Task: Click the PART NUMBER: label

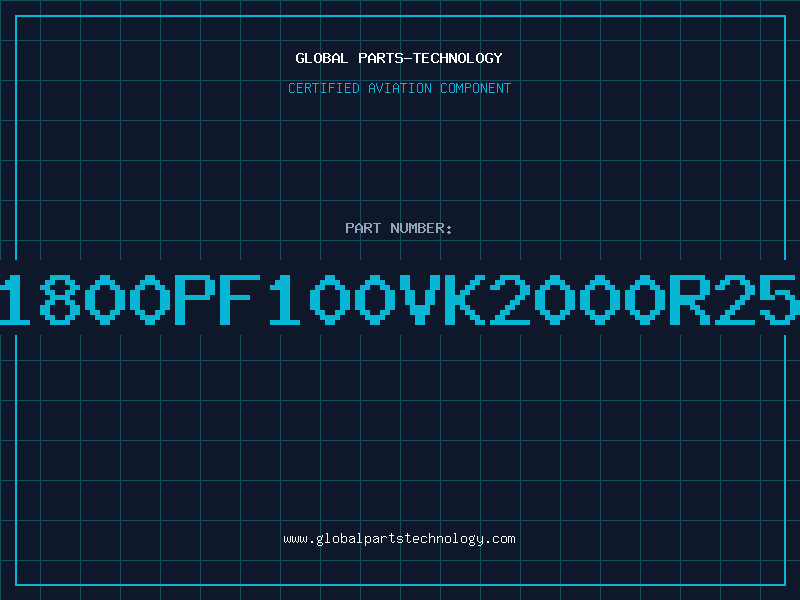Action: 399,228
